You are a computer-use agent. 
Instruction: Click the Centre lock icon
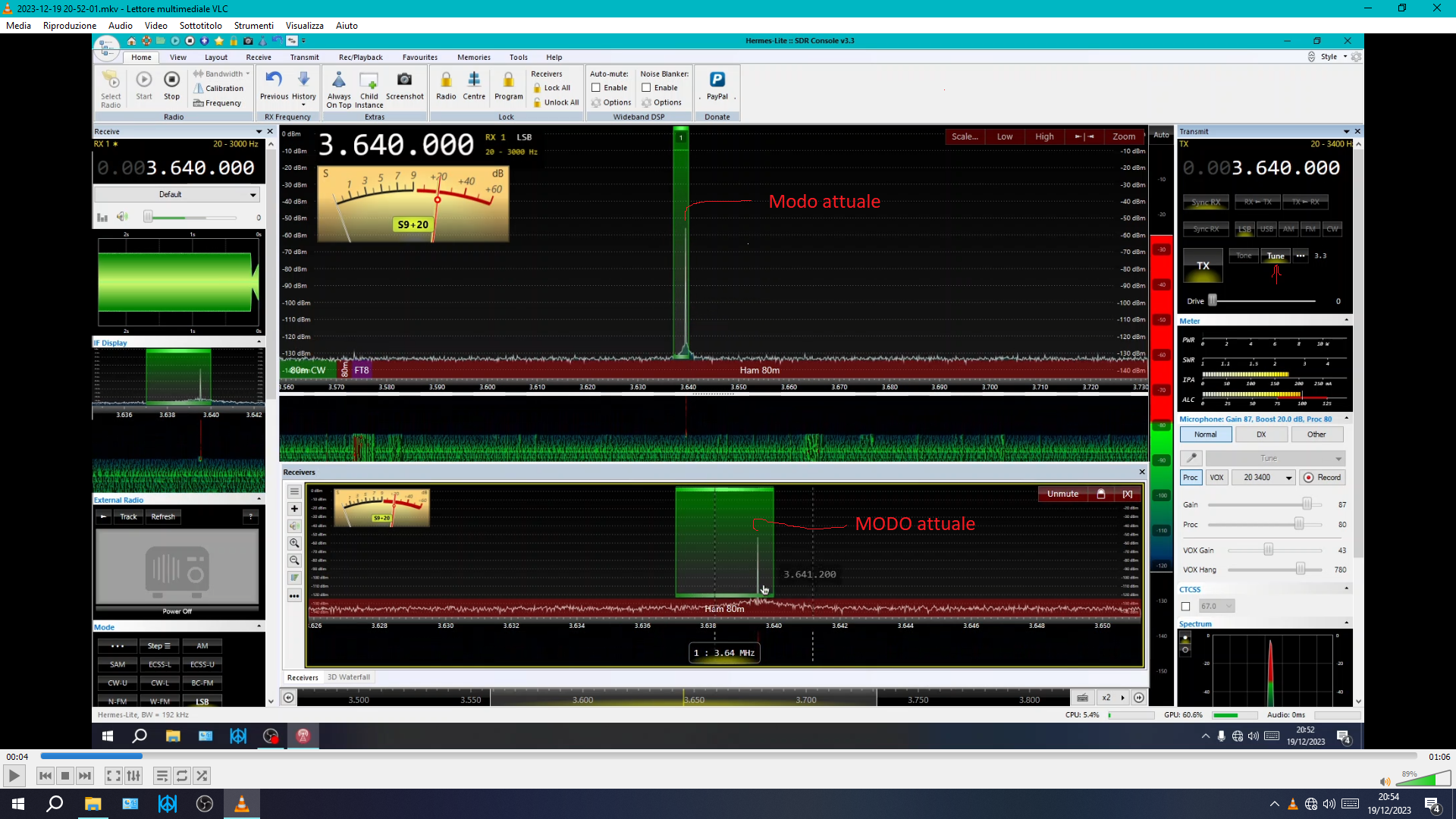tap(474, 80)
